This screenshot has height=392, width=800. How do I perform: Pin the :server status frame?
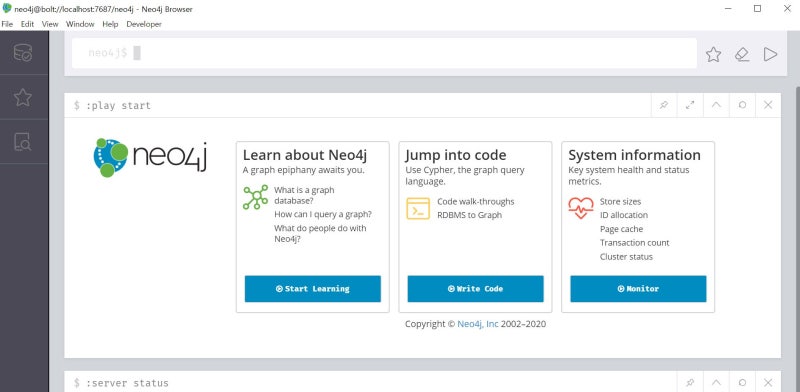point(690,382)
